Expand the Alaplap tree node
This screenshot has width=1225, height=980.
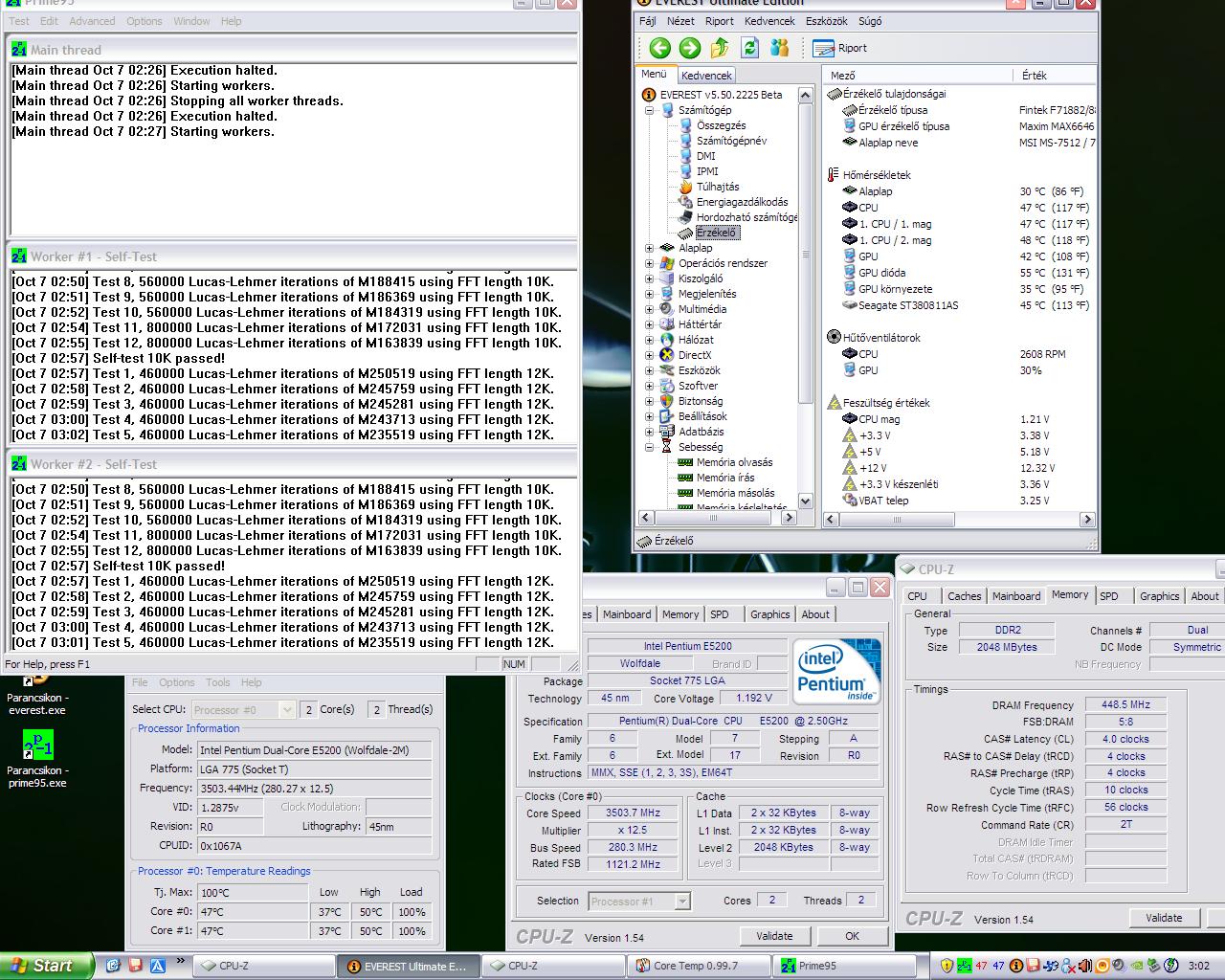(650, 248)
